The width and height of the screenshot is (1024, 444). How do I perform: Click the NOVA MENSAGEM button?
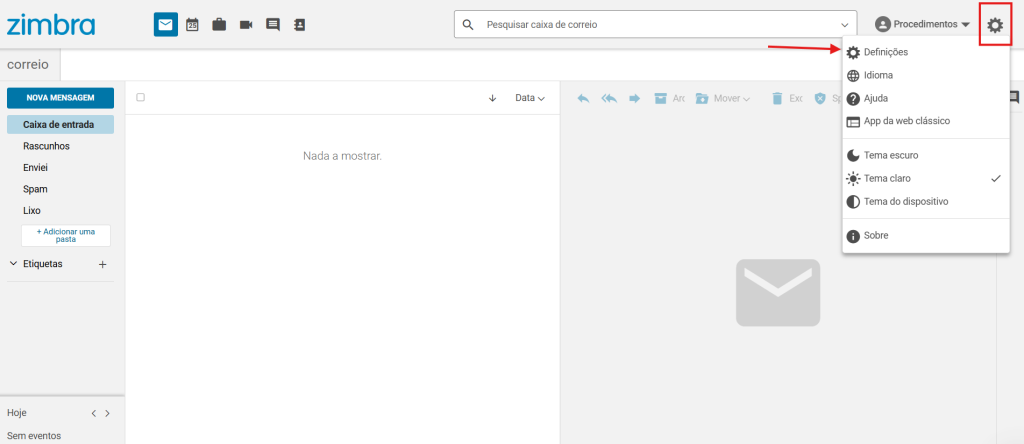tap(60, 98)
